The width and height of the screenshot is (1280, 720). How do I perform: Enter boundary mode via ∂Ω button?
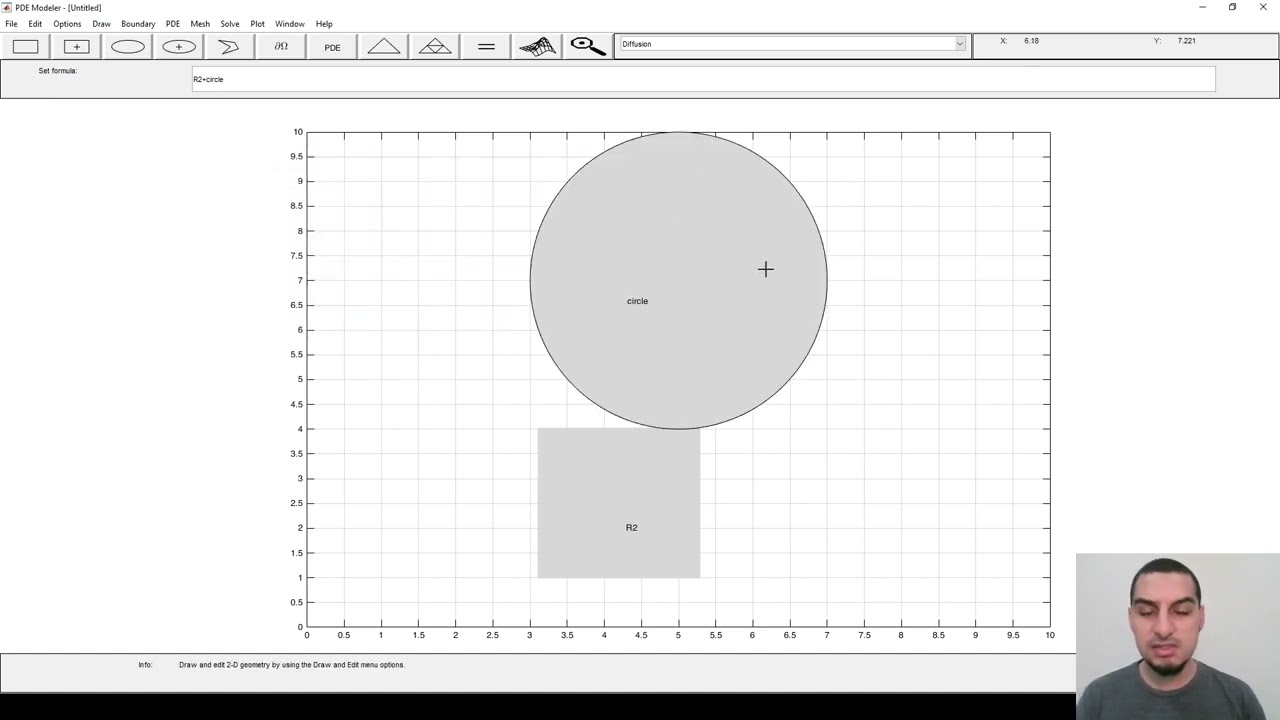click(x=281, y=46)
